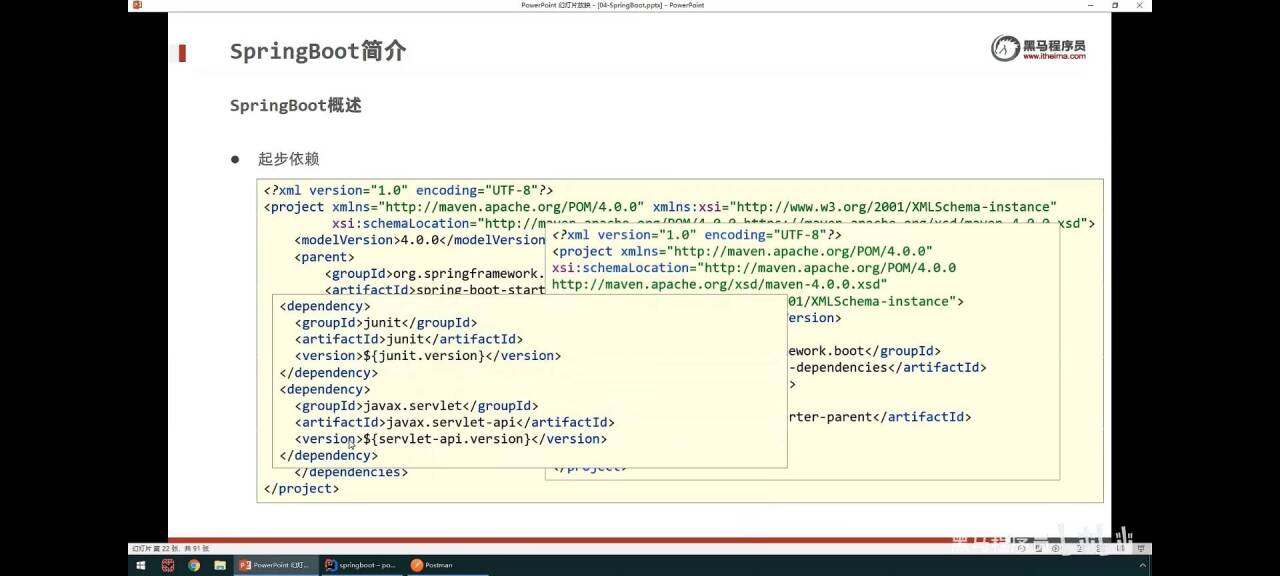
Task: Click the '${junit.version}' version line
Action: (x=428, y=356)
